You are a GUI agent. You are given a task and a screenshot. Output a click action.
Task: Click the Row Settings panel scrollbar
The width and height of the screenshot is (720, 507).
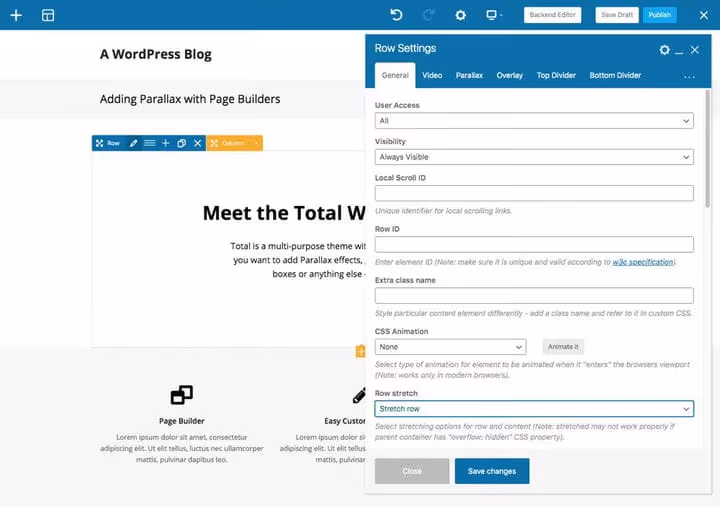point(707,148)
